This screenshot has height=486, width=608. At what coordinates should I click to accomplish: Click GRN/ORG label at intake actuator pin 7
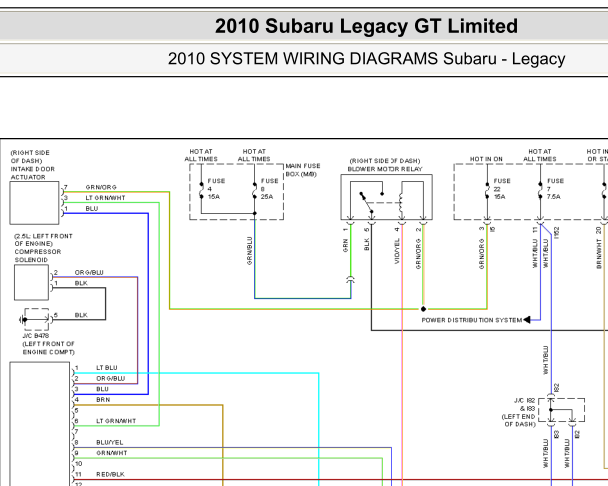101,187
